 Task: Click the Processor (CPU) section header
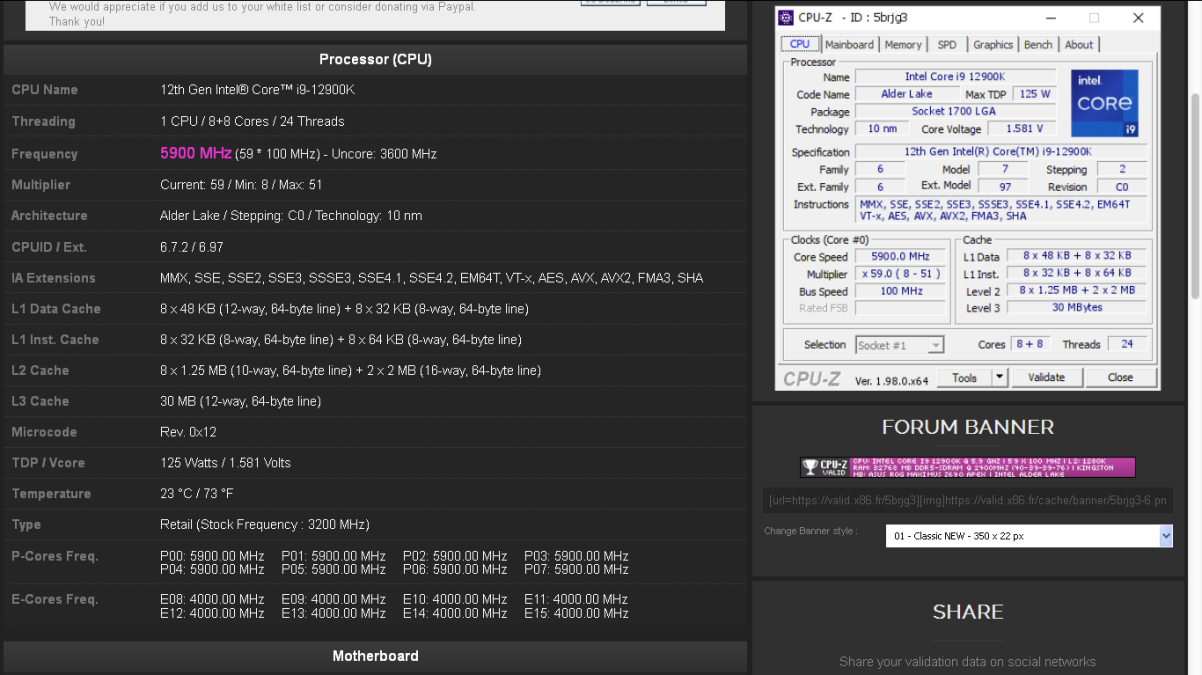[375, 59]
